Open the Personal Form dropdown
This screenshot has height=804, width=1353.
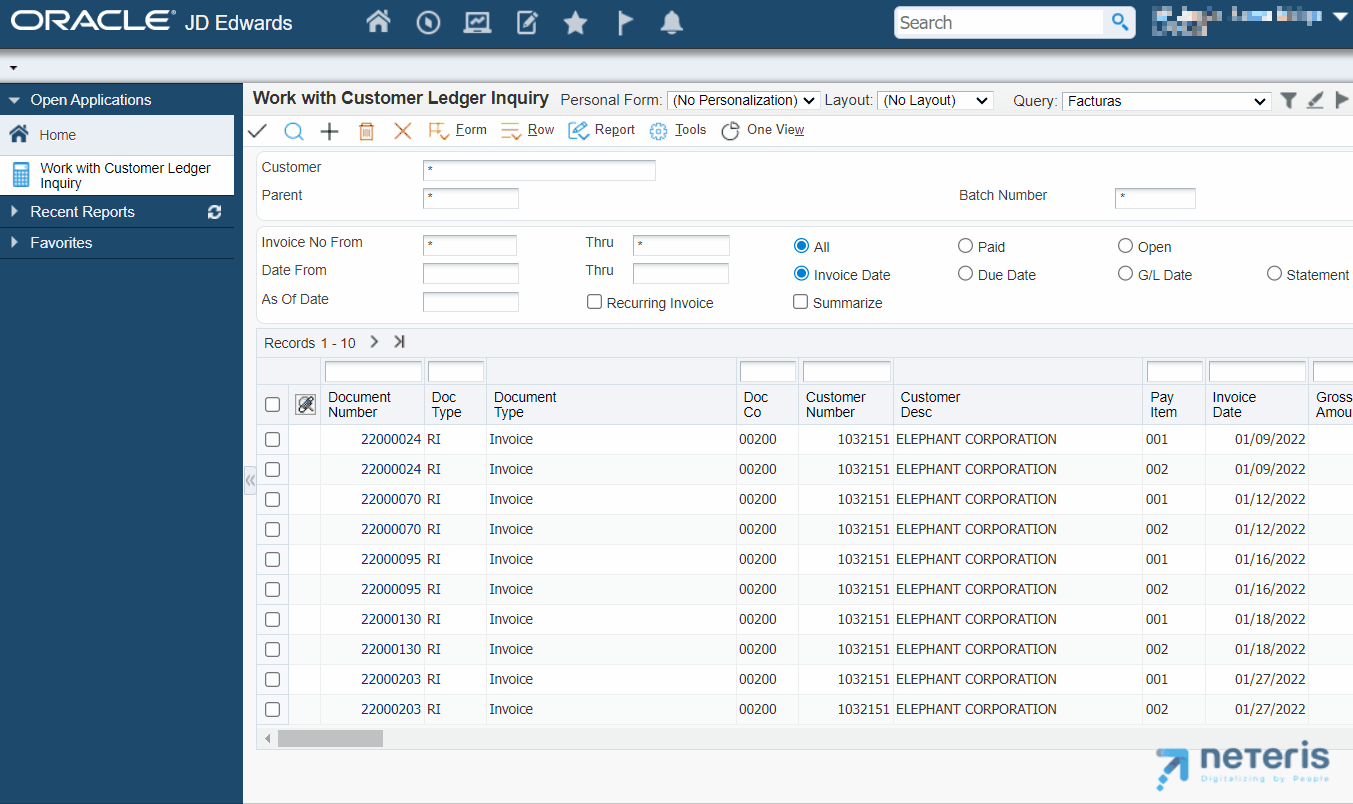tap(743, 101)
